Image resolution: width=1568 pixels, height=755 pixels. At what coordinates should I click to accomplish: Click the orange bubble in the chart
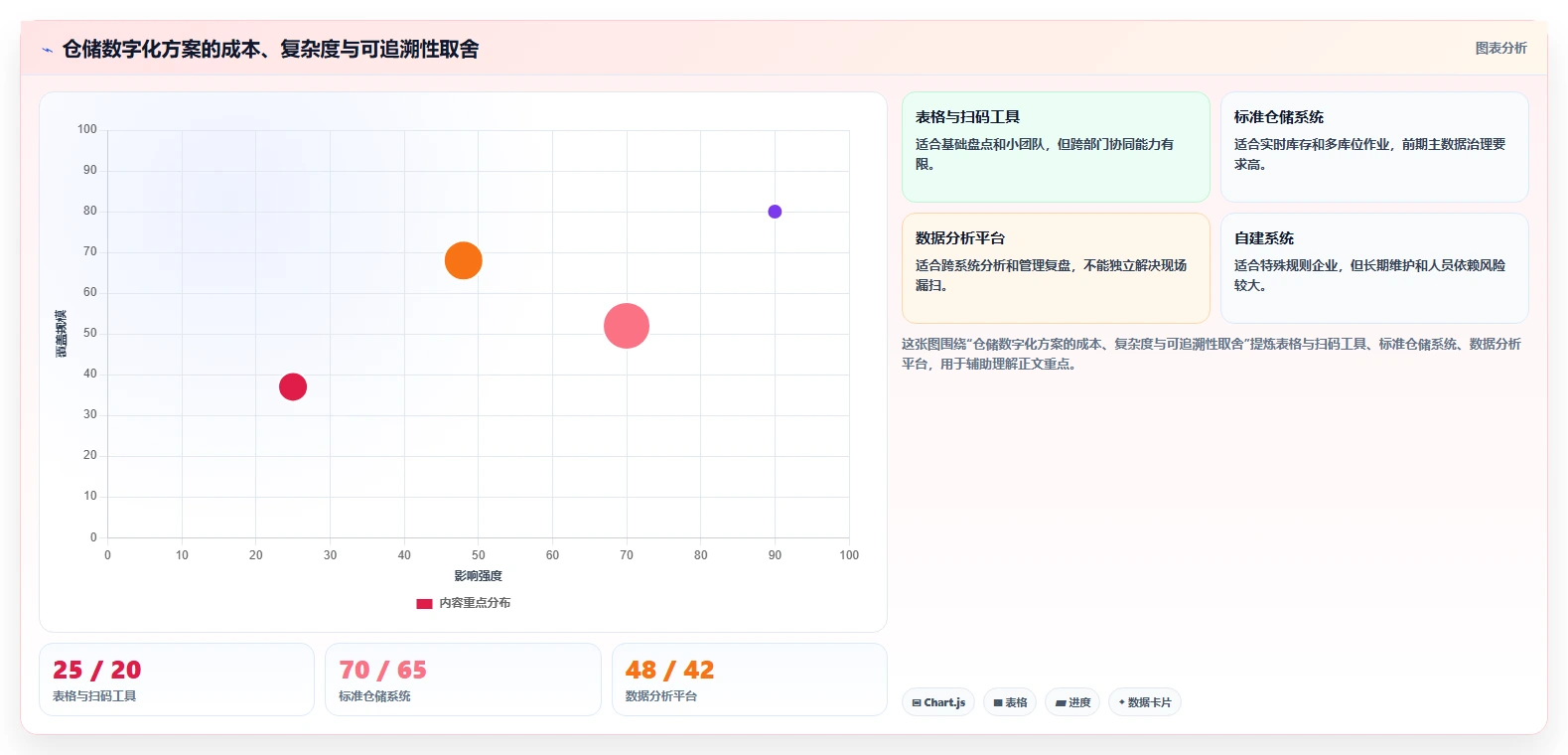(x=464, y=260)
